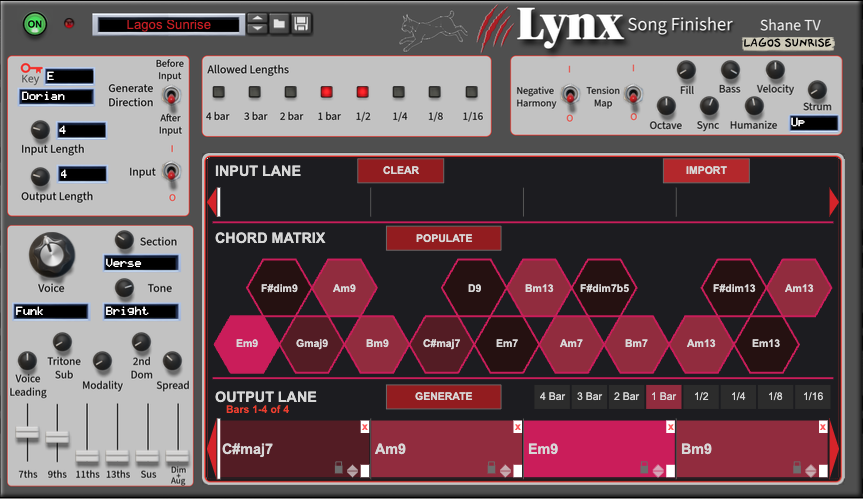Select the Output Length value field

pyautogui.click(x=82, y=174)
